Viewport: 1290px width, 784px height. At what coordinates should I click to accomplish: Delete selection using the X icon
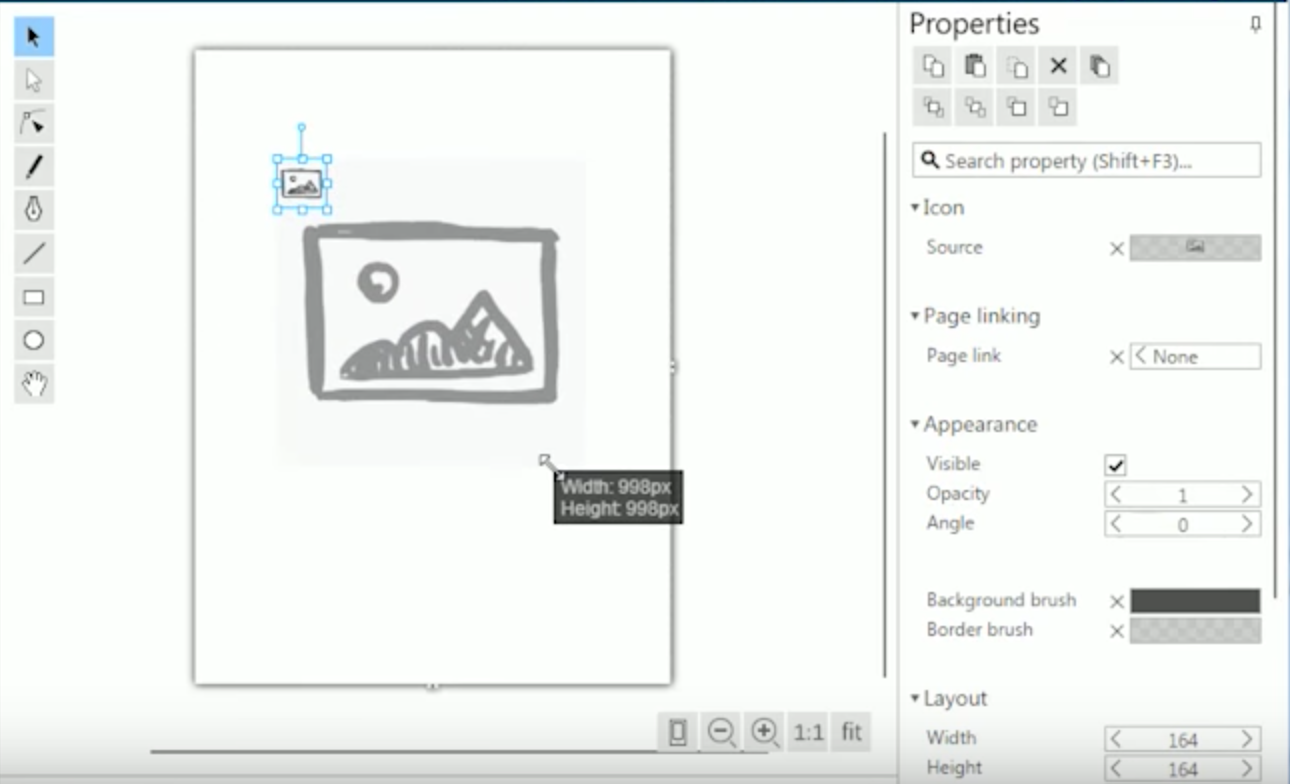(x=1057, y=66)
